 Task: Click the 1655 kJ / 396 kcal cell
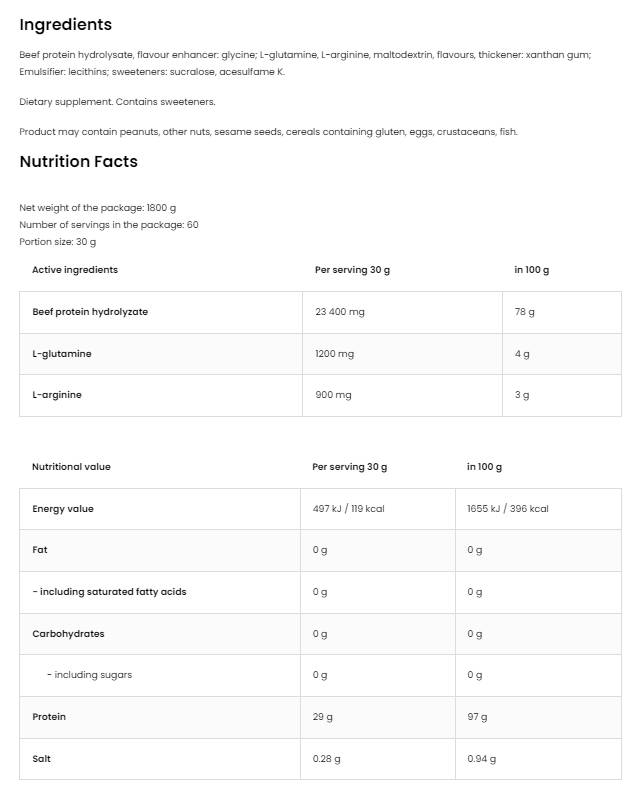(x=508, y=509)
